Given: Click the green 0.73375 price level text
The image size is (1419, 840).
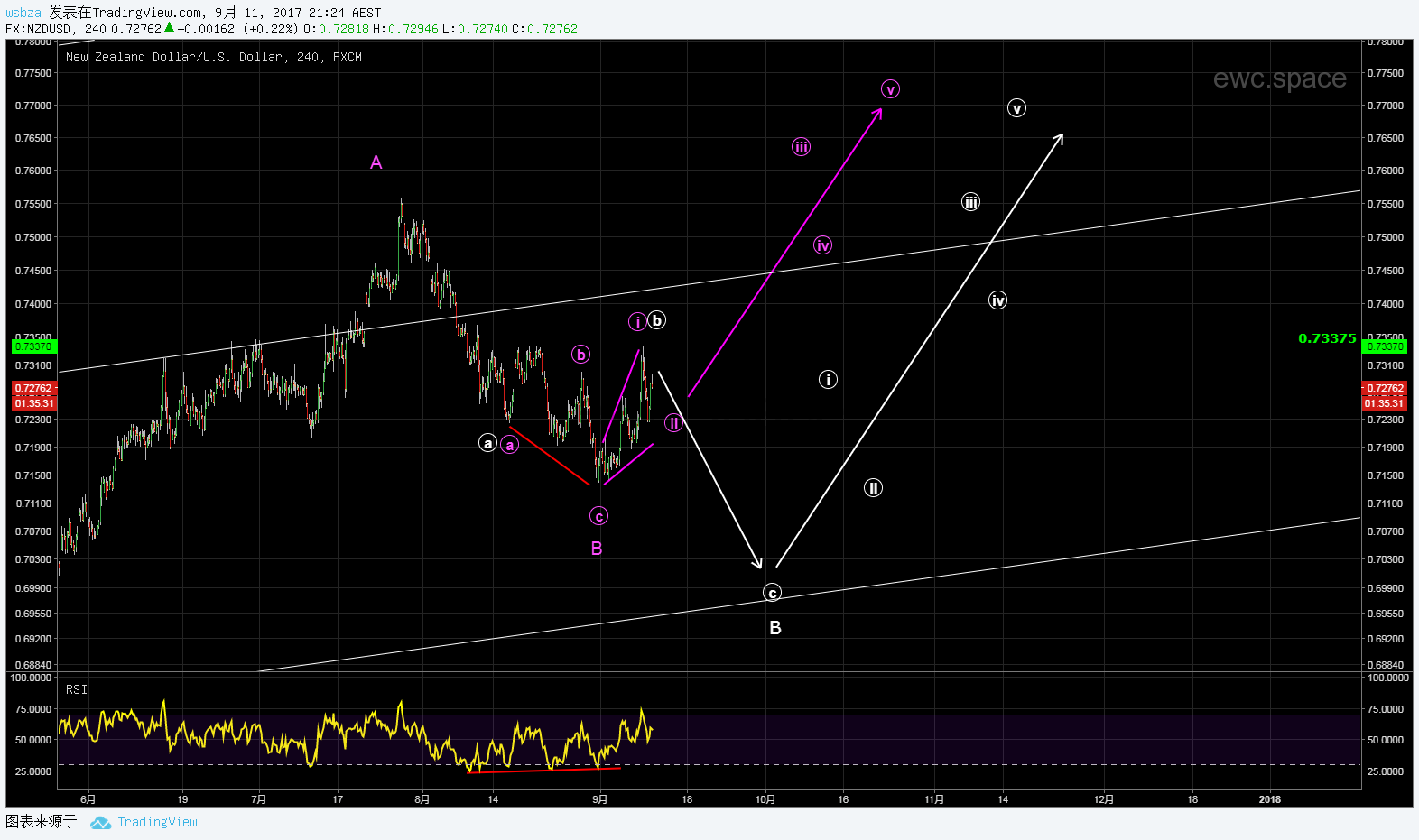Looking at the screenshot, I should pos(1326,338).
